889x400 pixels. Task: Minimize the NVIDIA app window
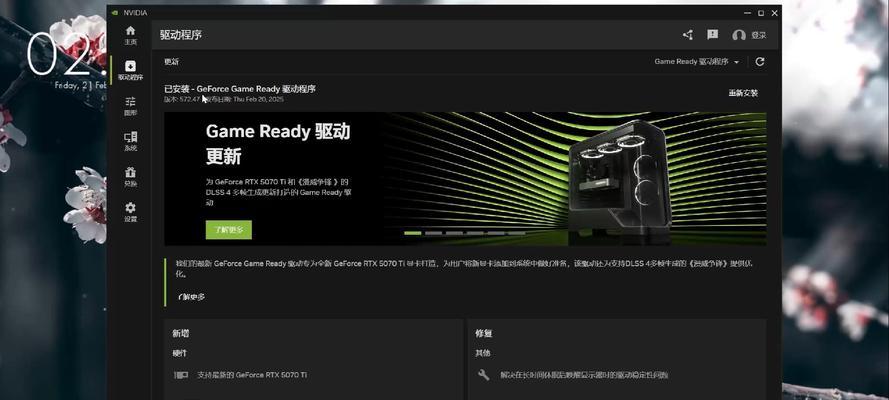748,12
